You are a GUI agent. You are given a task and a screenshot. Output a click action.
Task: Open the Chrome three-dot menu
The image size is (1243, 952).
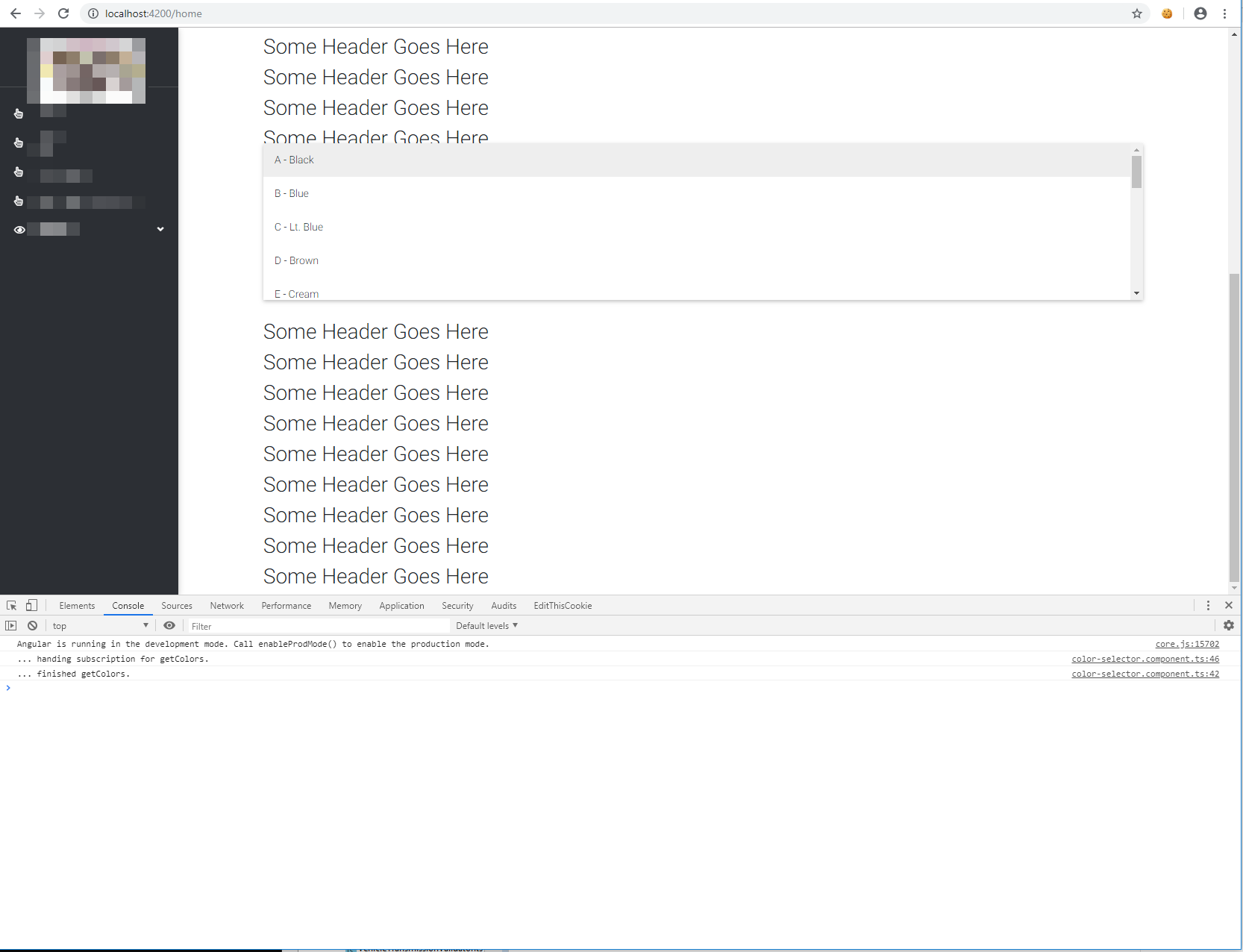(x=1224, y=13)
